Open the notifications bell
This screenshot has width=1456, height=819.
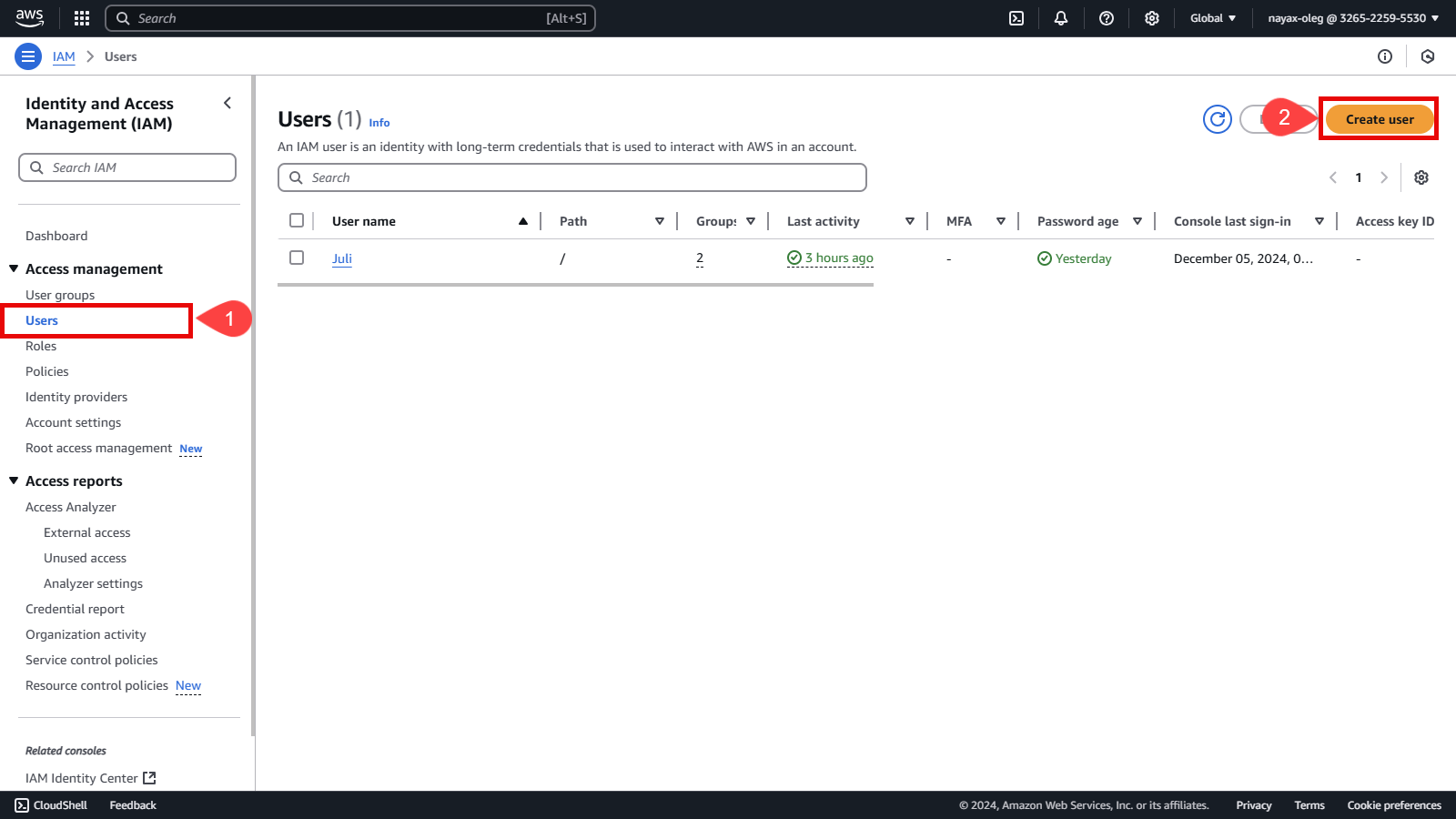coord(1061,18)
